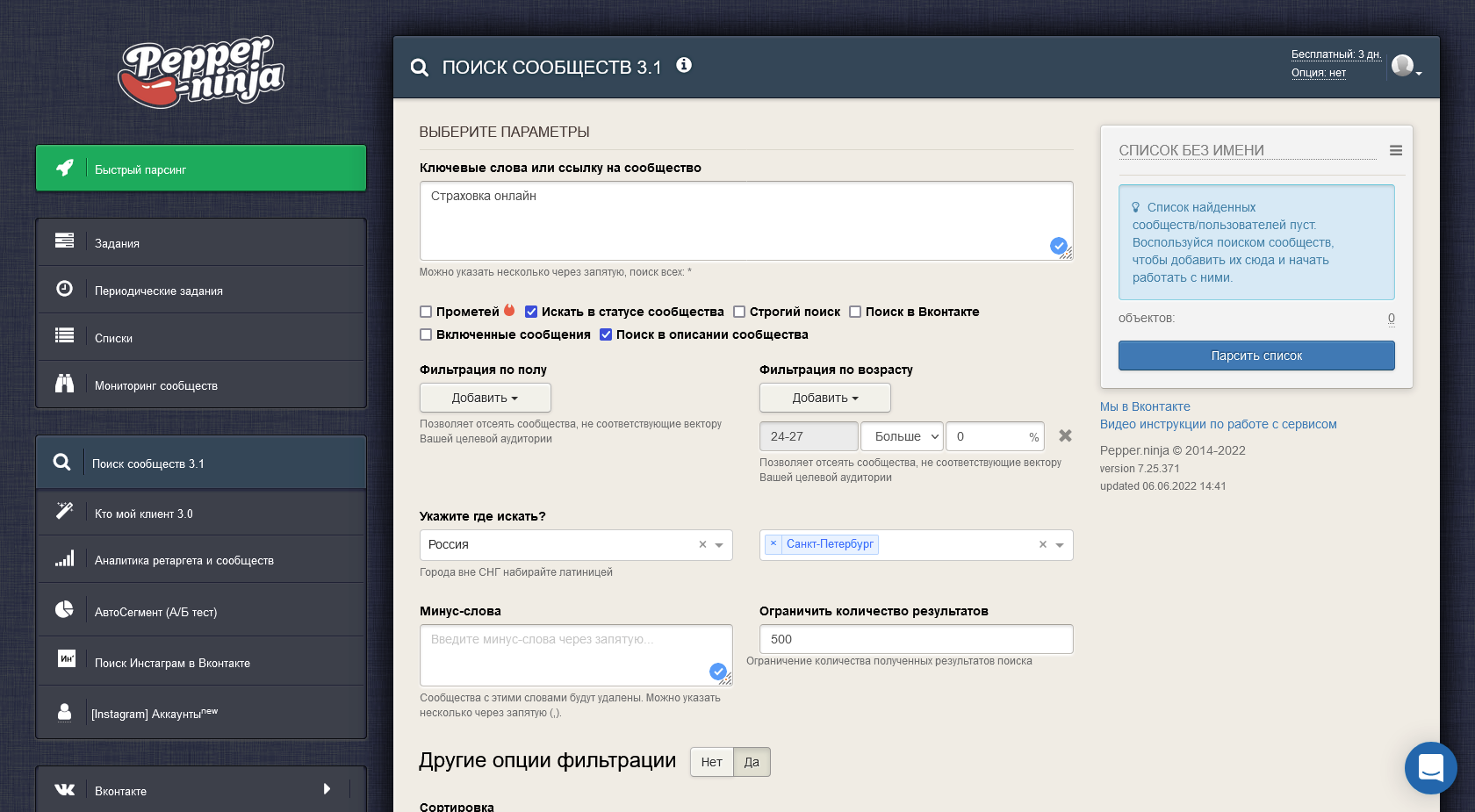Viewport: 1475px width, 812px height.
Task: Click the minus-words text area
Action: [576, 655]
